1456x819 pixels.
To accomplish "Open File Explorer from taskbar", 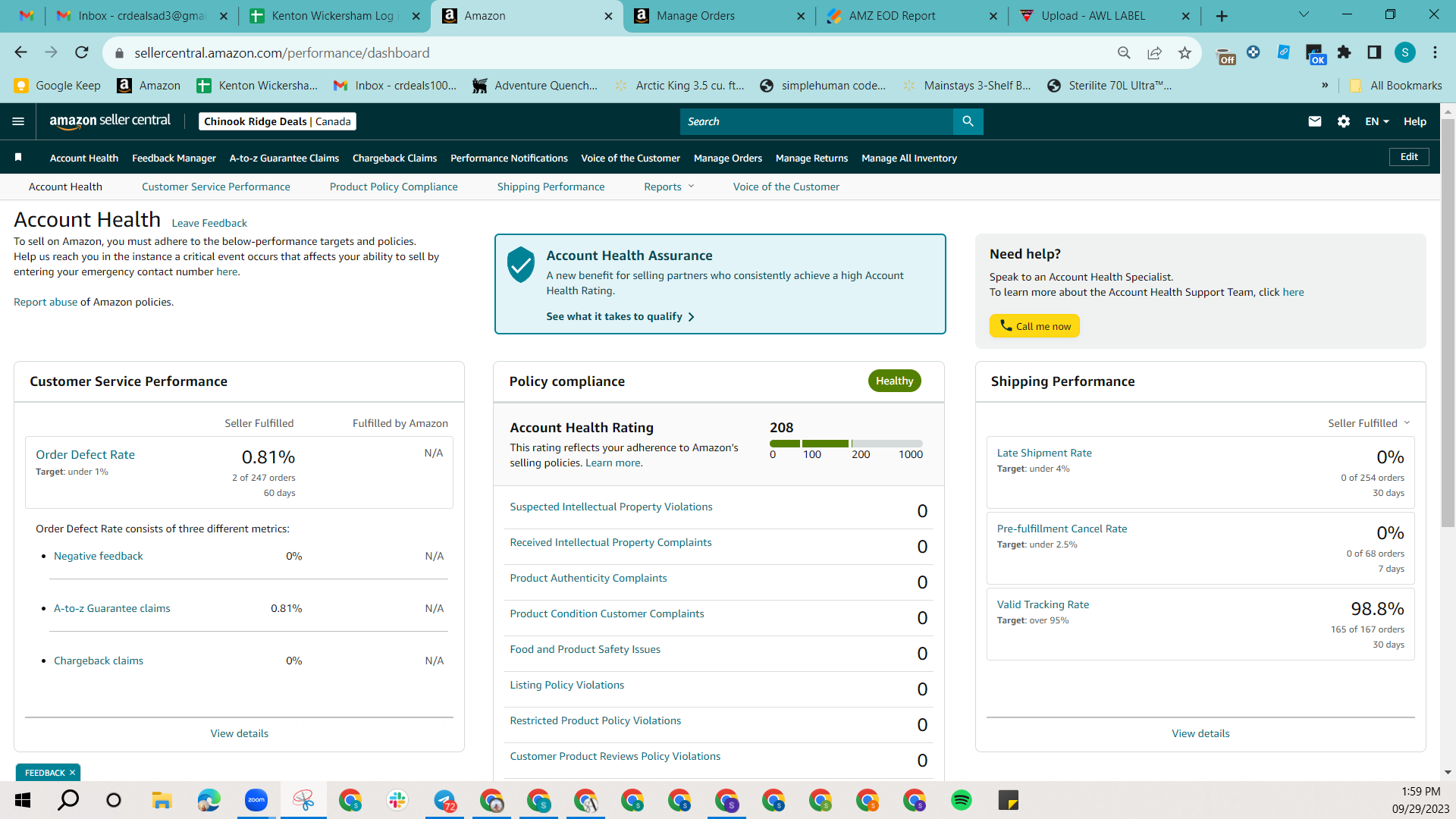I will [x=162, y=800].
